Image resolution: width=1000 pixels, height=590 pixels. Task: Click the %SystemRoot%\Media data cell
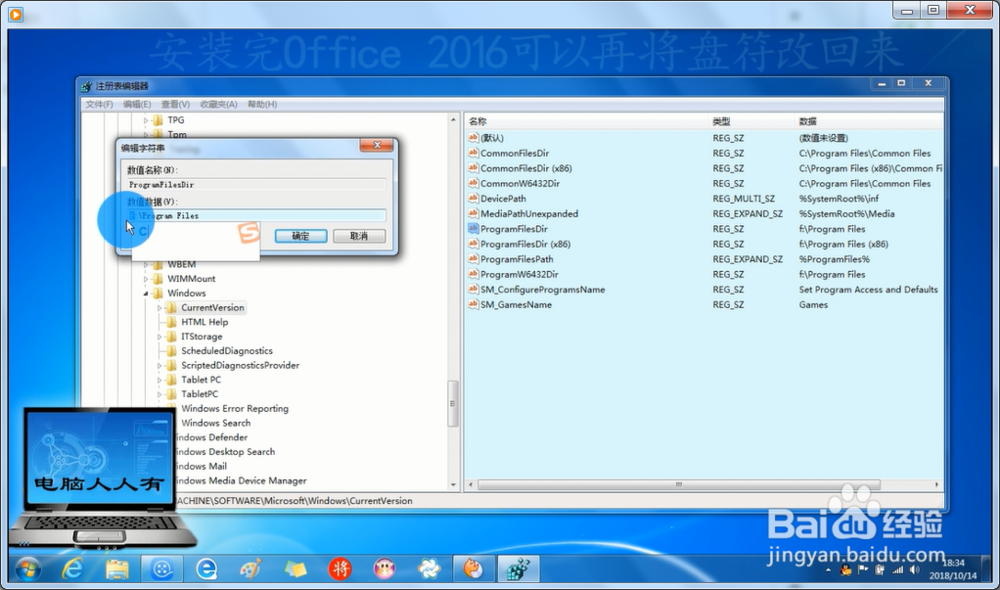846,214
